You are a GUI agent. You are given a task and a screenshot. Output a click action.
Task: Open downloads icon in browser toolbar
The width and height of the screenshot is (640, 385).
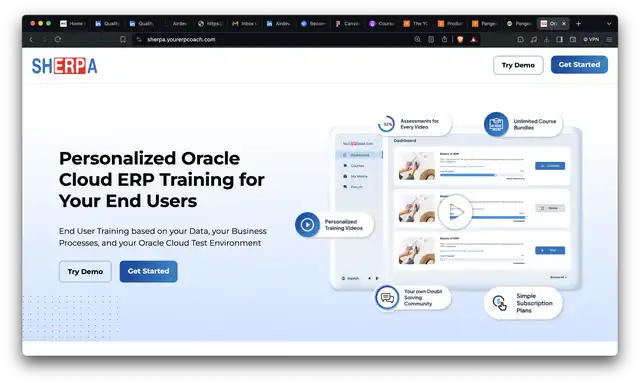(x=547, y=40)
